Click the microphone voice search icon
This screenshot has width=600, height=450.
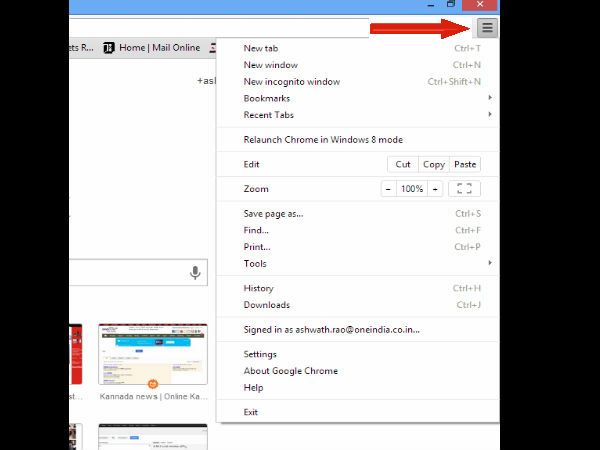(195, 272)
